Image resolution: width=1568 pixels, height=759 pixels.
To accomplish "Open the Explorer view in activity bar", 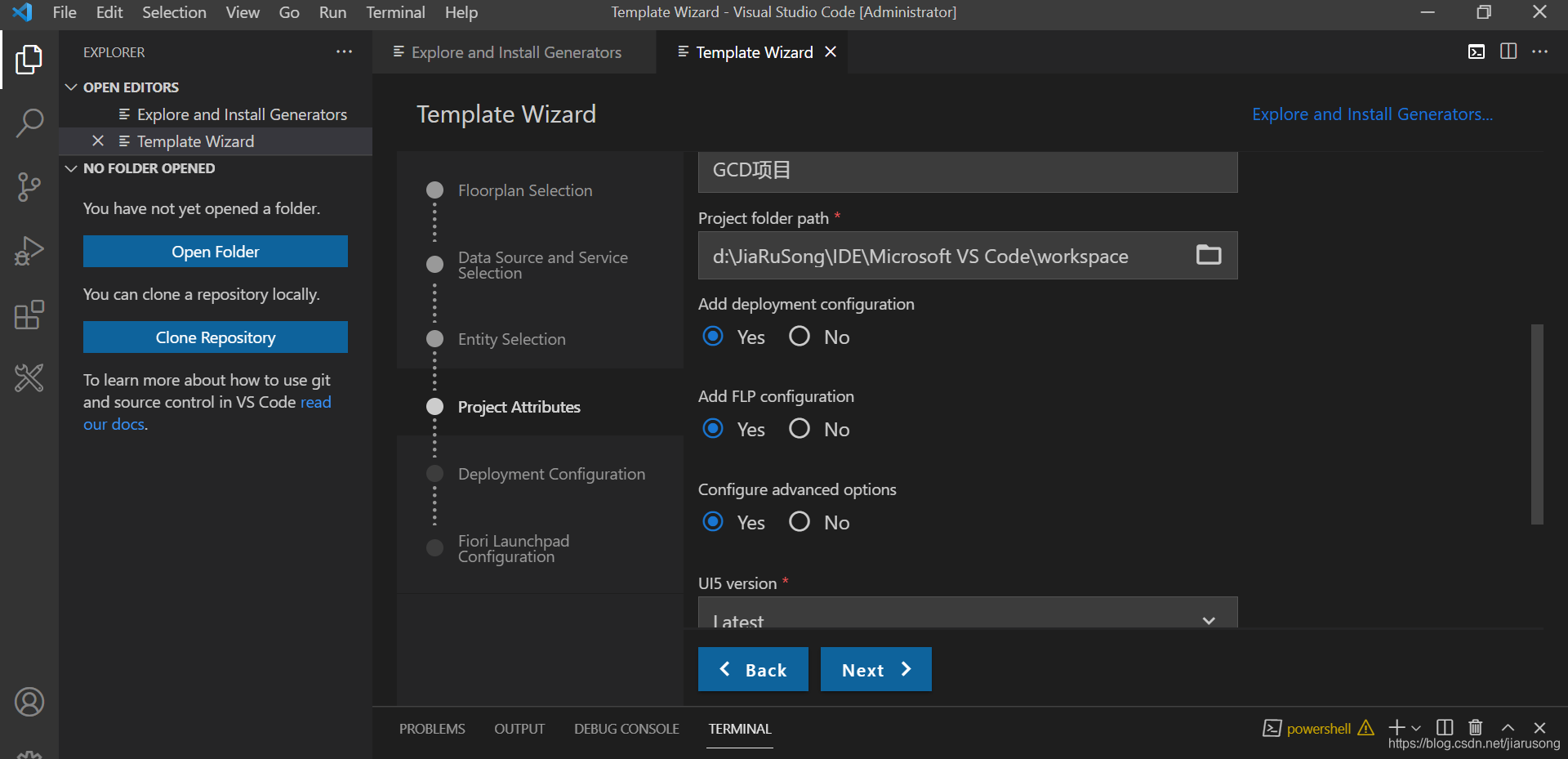I will point(29,60).
